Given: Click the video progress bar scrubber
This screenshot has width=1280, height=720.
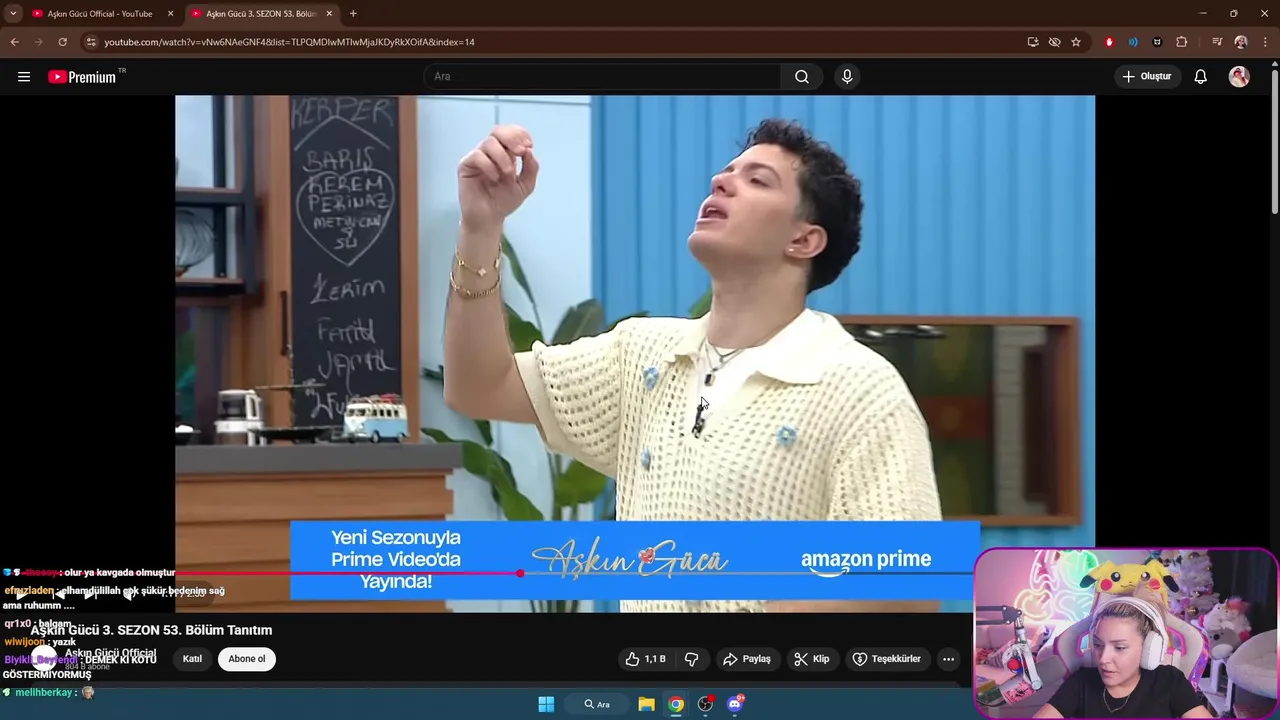Looking at the screenshot, I should click(x=520, y=573).
